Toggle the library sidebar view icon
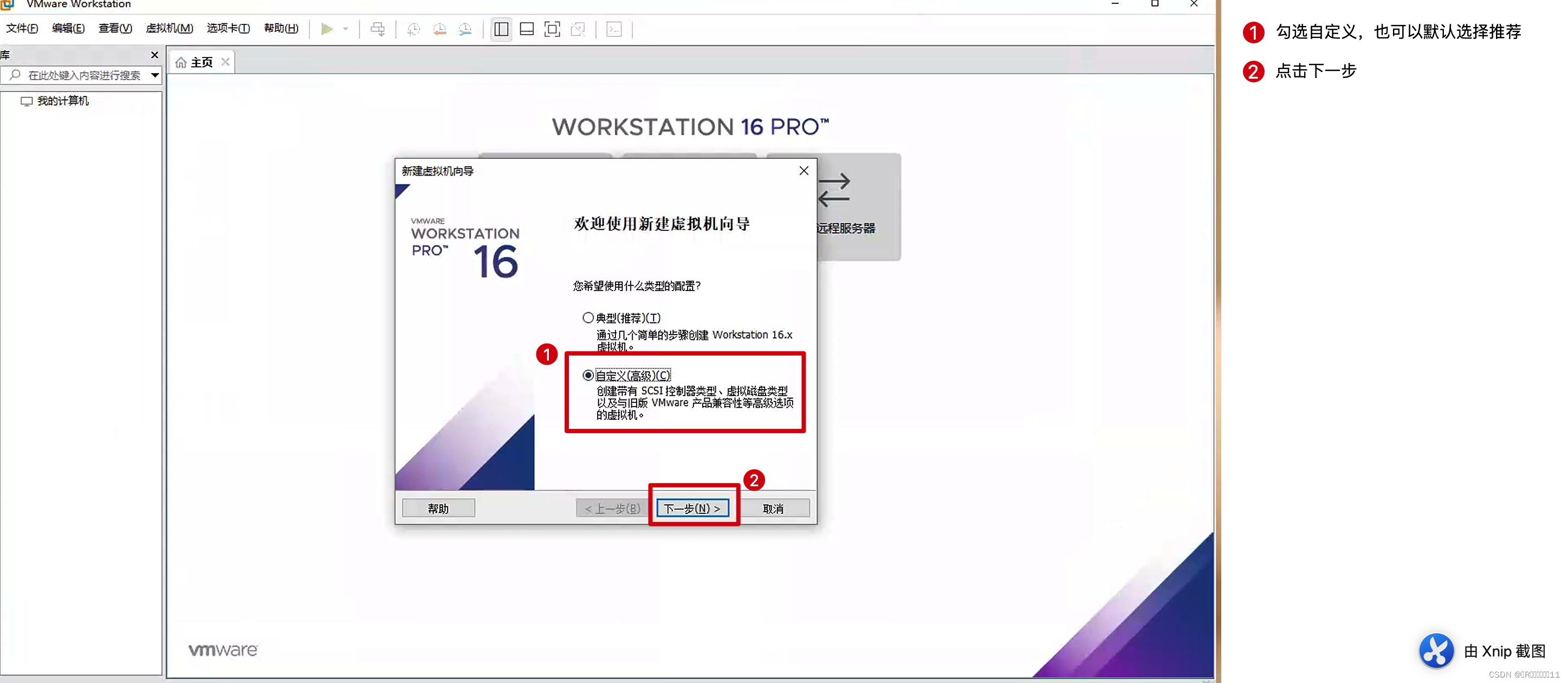 coord(501,29)
